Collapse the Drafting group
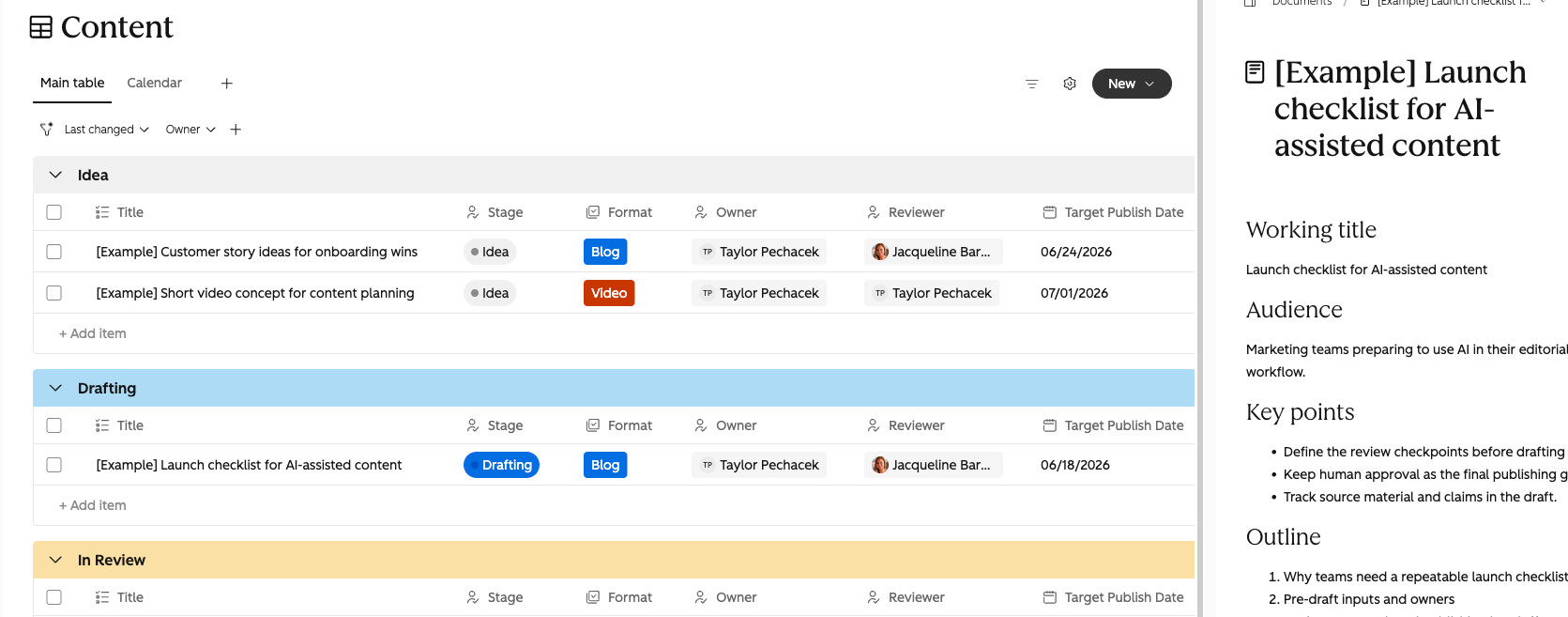This screenshot has width=1568, height=617. click(x=55, y=388)
